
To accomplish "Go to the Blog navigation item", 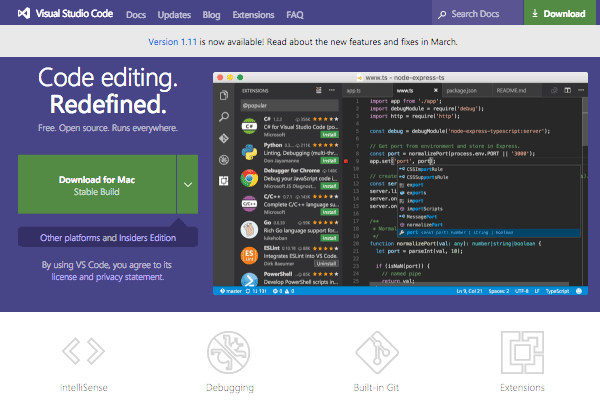I will click(211, 15).
